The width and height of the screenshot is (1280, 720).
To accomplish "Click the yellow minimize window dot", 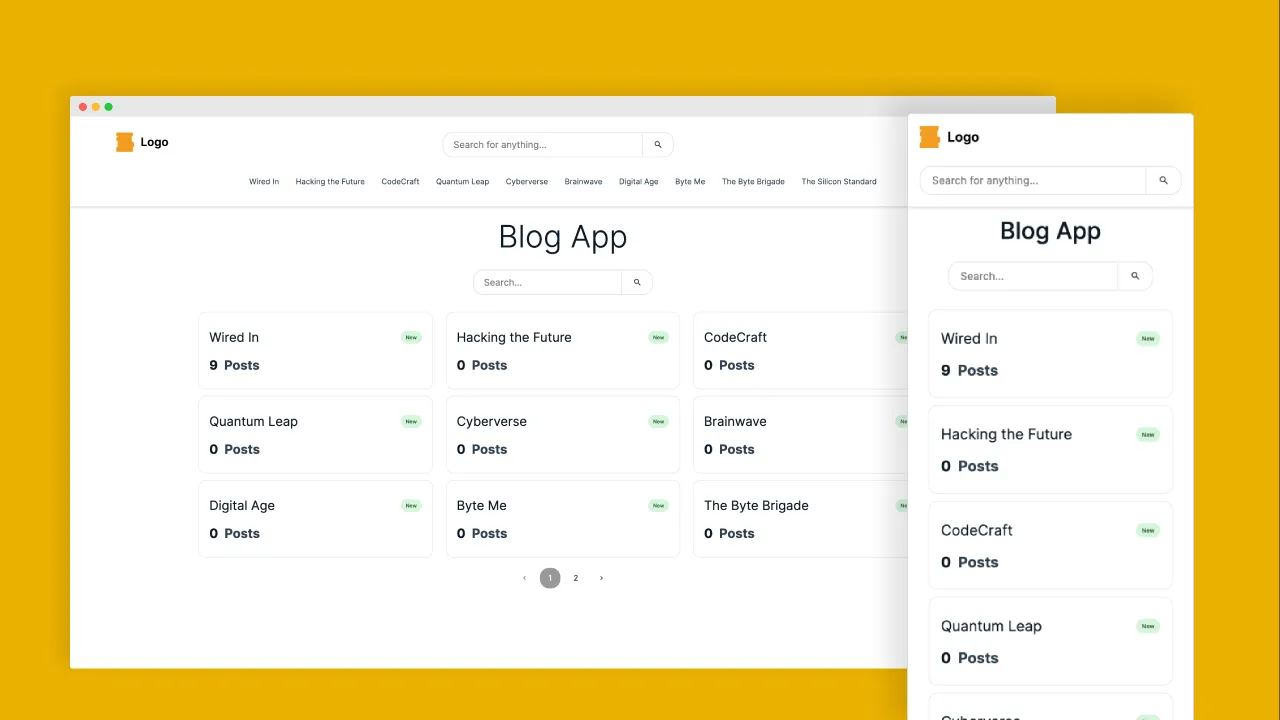I will click(x=96, y=107).
